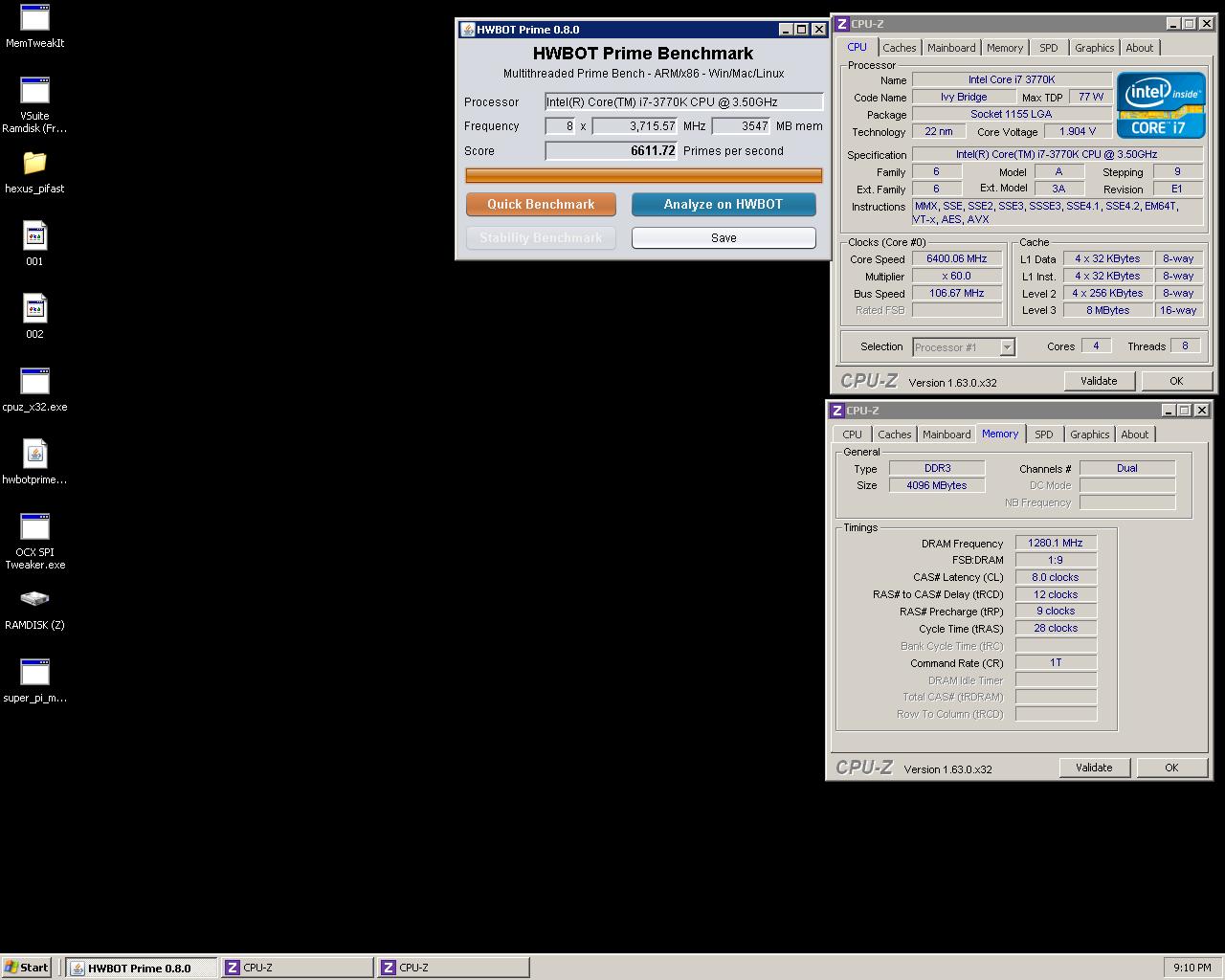
Task: Run the Quick Benchmark
Action: pos(541,204)
